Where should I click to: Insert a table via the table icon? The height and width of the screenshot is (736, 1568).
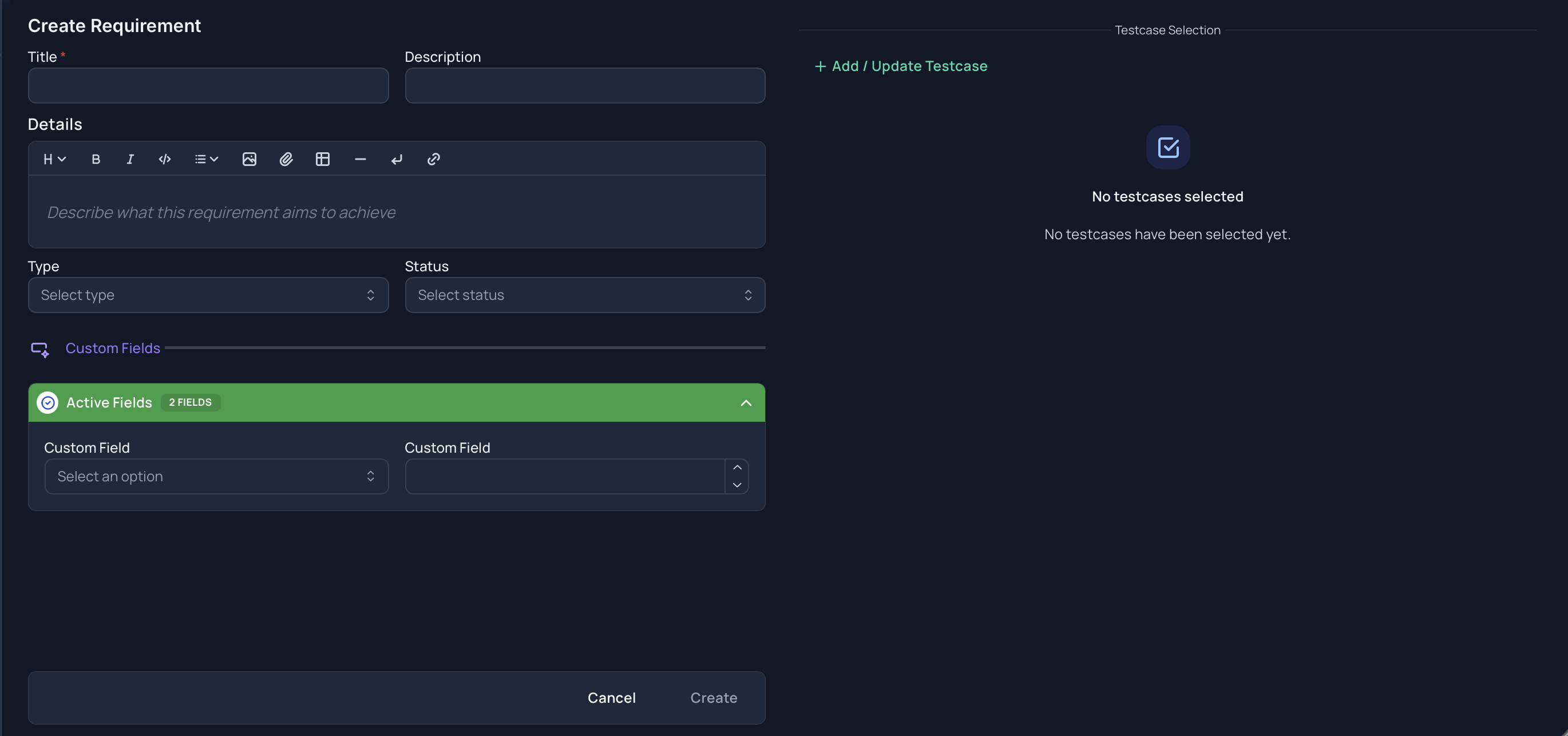click(x=323, y=159)
